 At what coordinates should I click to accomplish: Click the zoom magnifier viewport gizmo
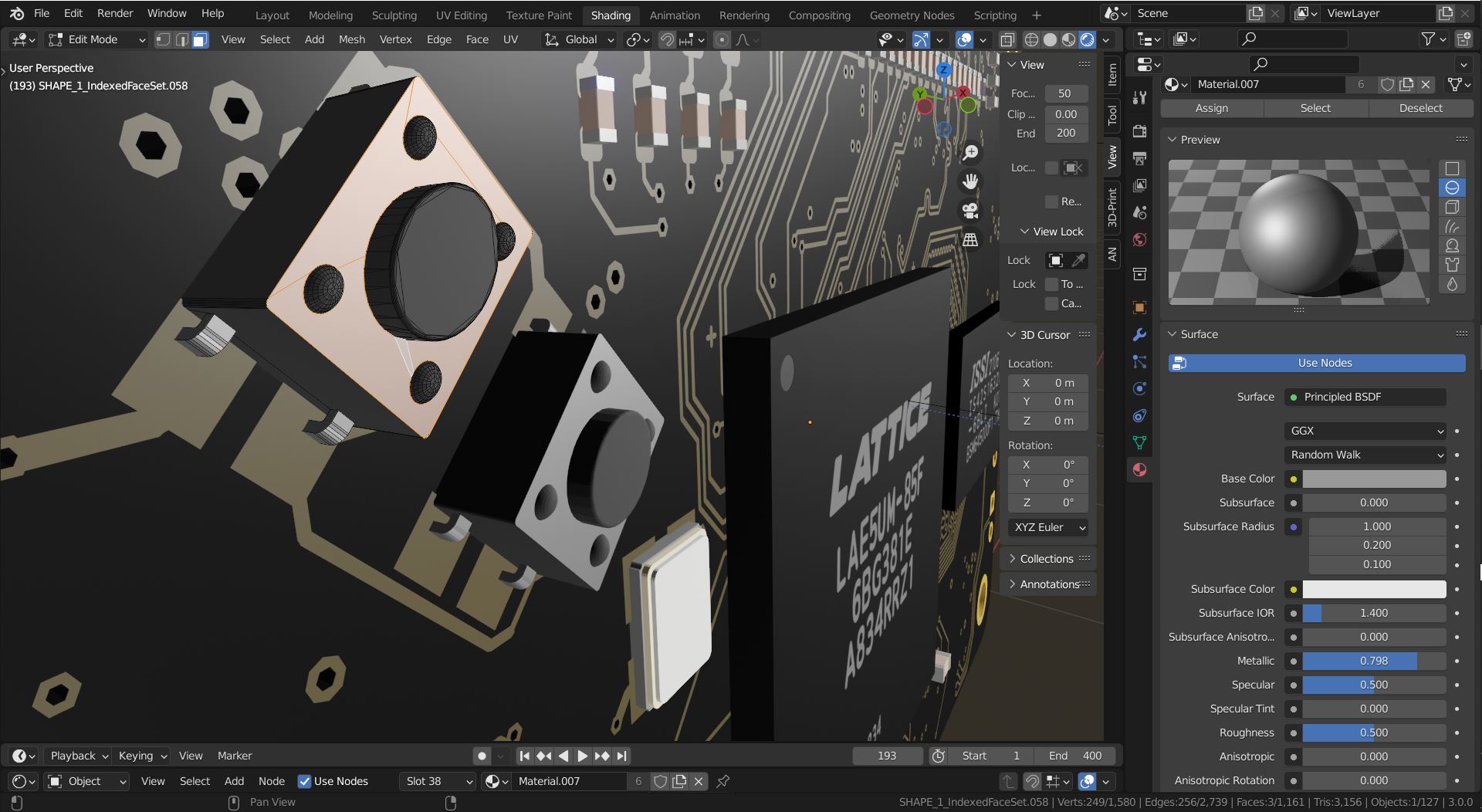(970, 153)
